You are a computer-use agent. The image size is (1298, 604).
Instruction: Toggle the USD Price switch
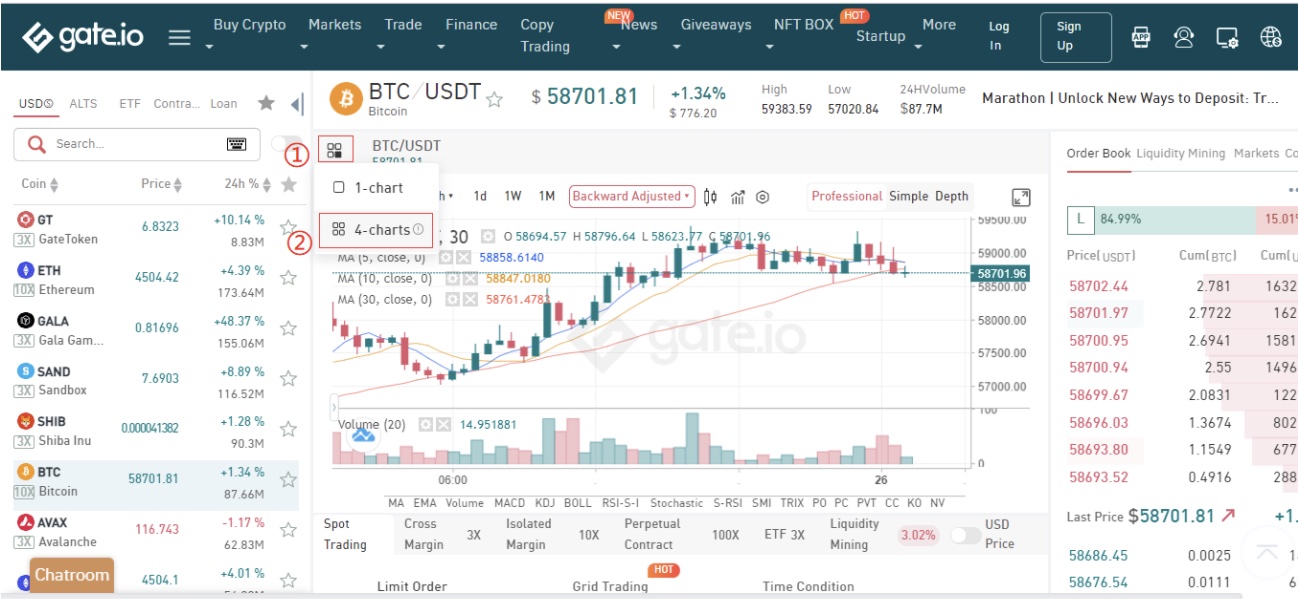[x=965, y=535]
